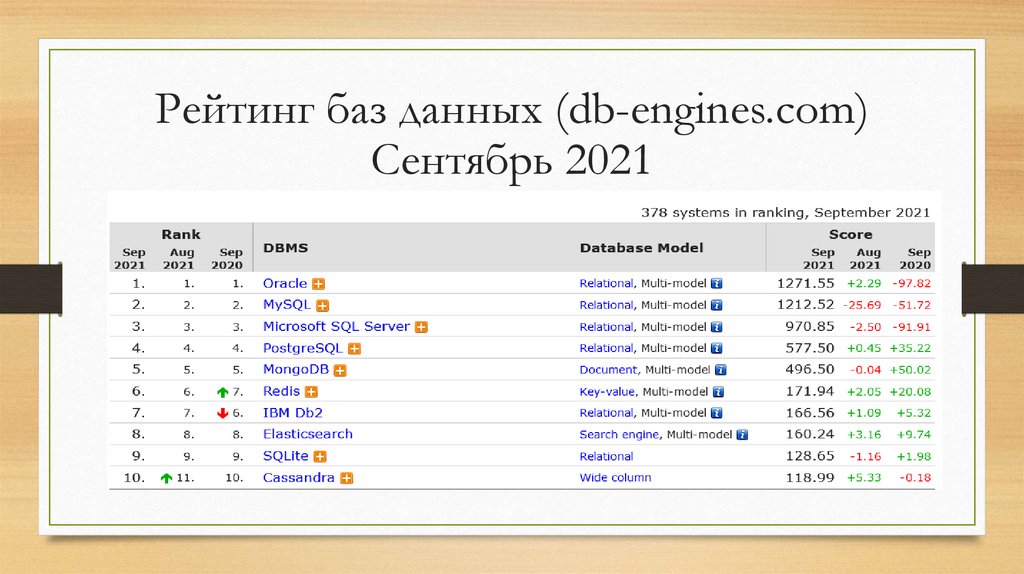This screenshot has height=574, width=1024.
Task: Click the info icon in PostgreSQL's model column
Action: (716, 348)
